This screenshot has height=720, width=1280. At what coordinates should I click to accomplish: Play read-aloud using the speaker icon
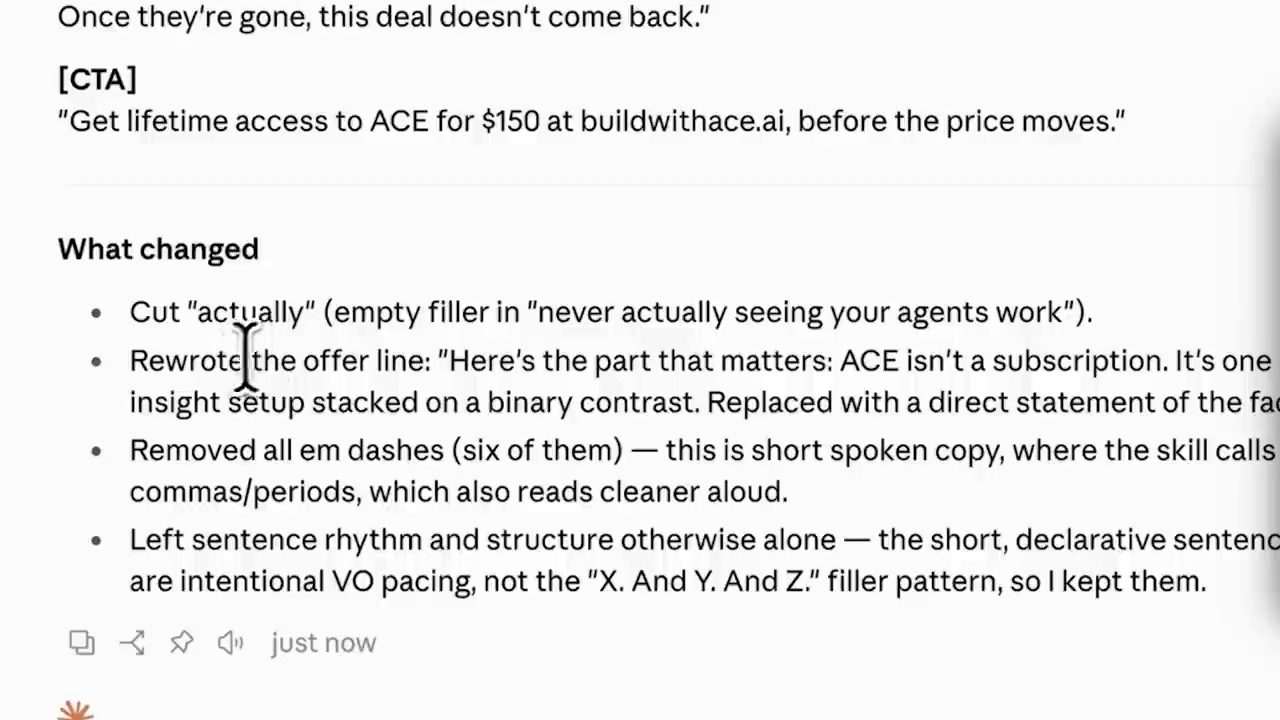[231, 642]
